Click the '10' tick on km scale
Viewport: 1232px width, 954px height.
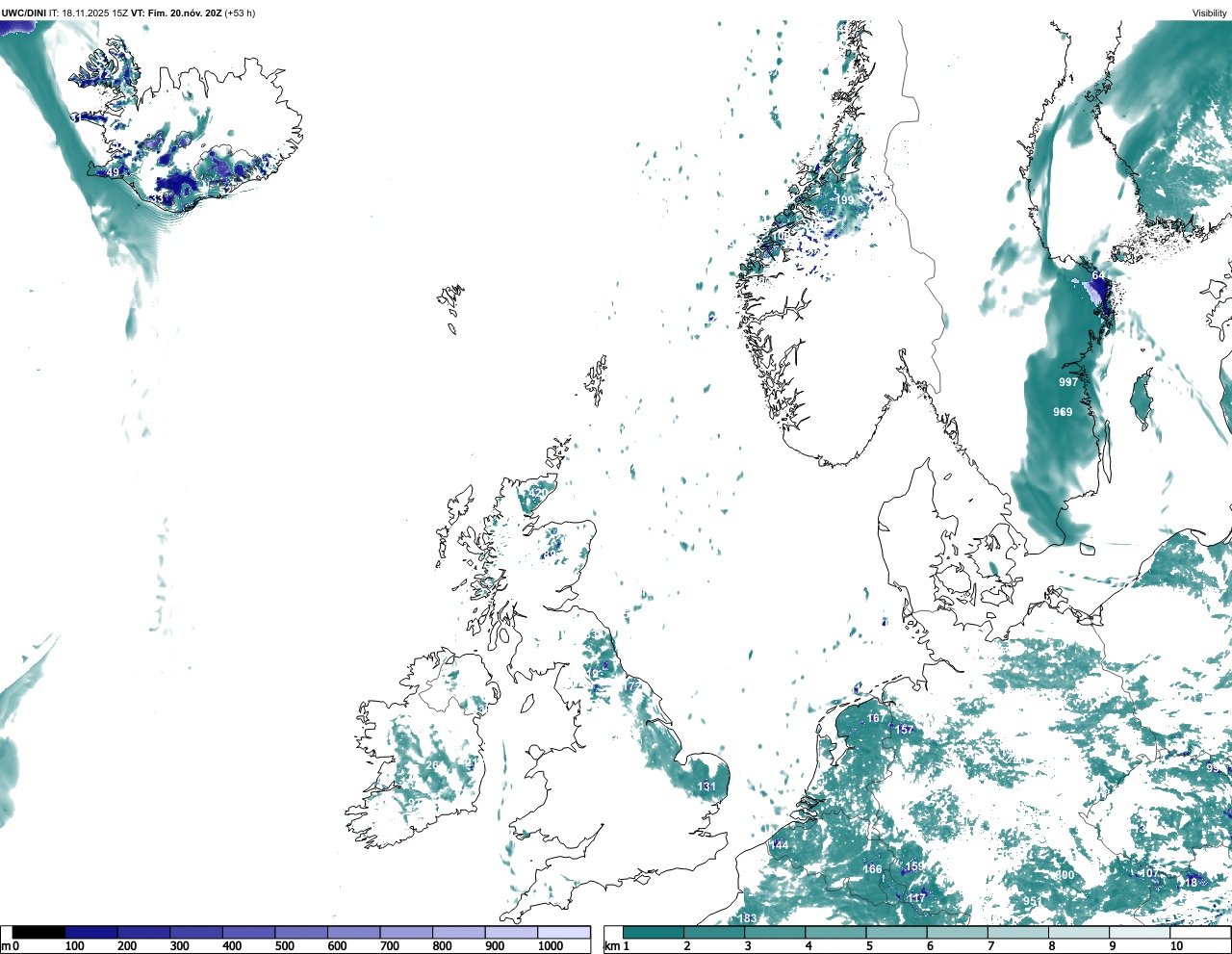click(1176, 946)
